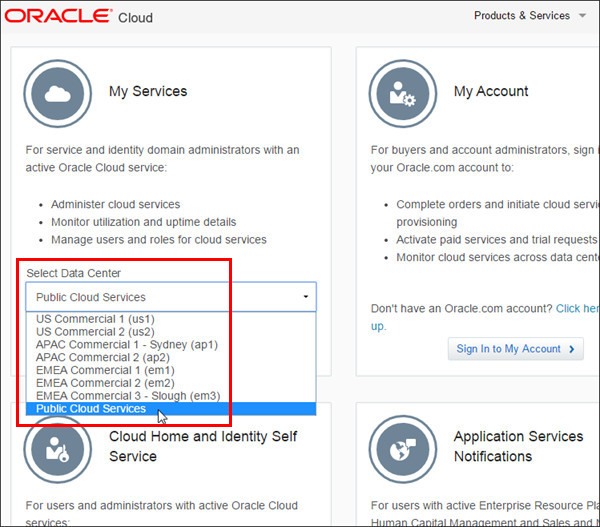This screenshot has width=600, height=527.
Task: Click the My Account user-gear icon
Action: 403,93
